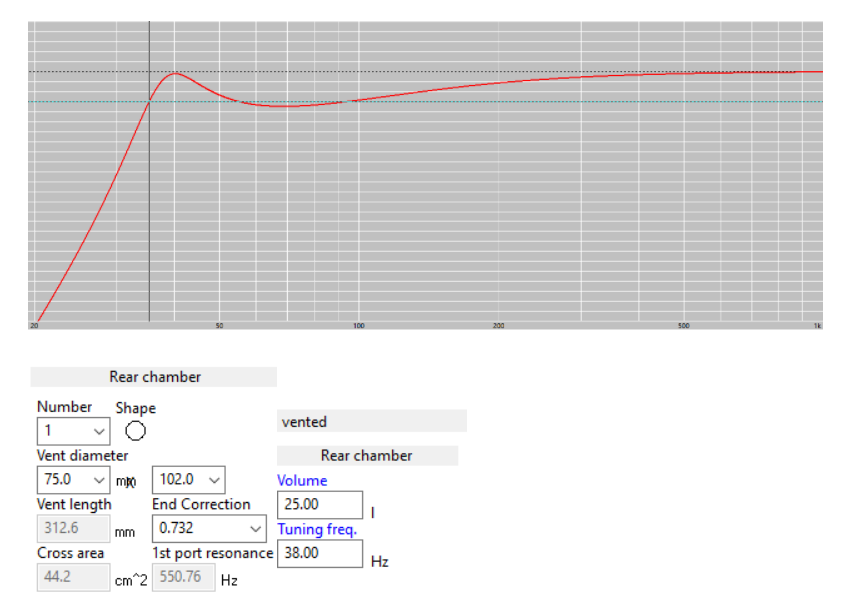This screenshot has width=844, height=612.
Task: Open the vent Number dropdown
Action: 98,431
